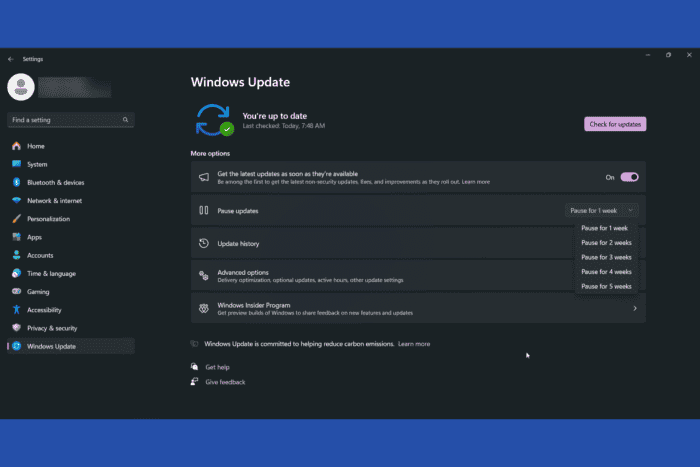Open Network & internet settings
This screenshot has width=700, height=467.
click(71, 200)
